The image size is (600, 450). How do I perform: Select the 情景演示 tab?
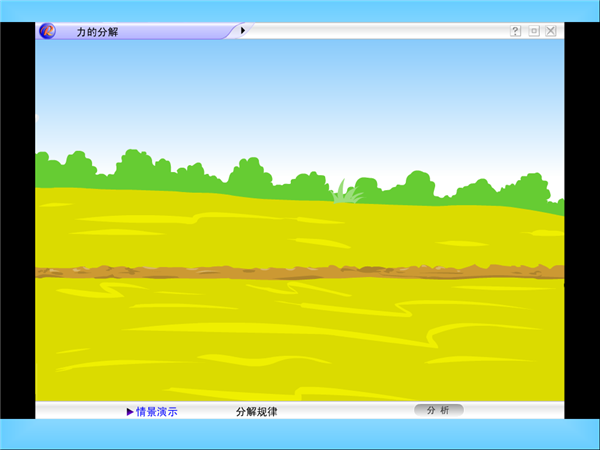coord(152,412)
